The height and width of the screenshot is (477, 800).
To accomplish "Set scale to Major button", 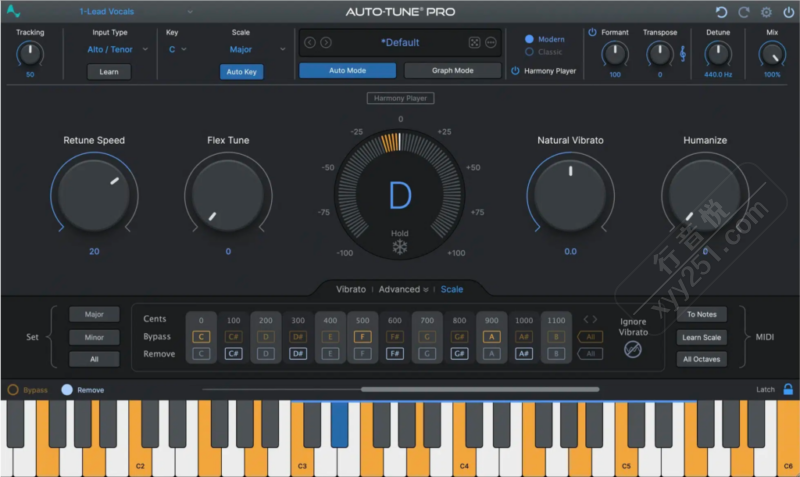I will 94,314.
